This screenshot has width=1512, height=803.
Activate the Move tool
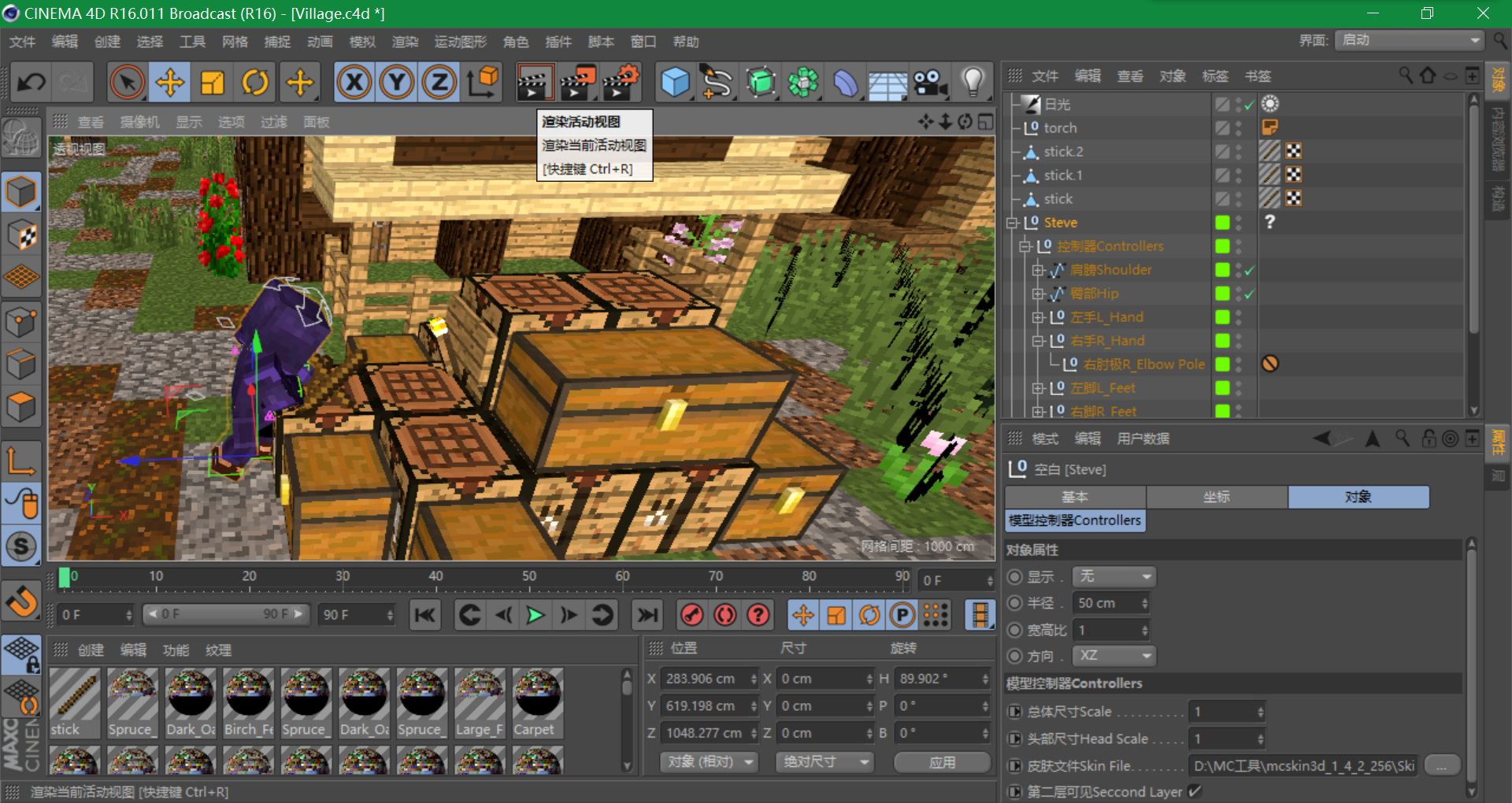tap(170, 83)
